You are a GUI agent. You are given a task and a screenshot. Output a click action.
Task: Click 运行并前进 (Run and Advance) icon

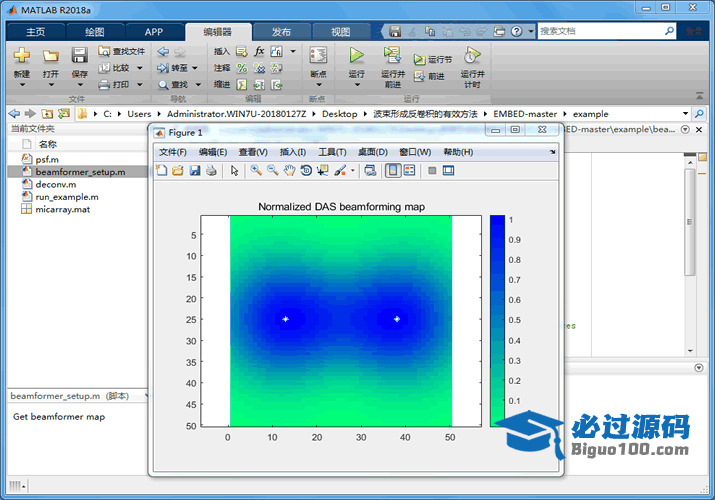[x=392, y=55]
